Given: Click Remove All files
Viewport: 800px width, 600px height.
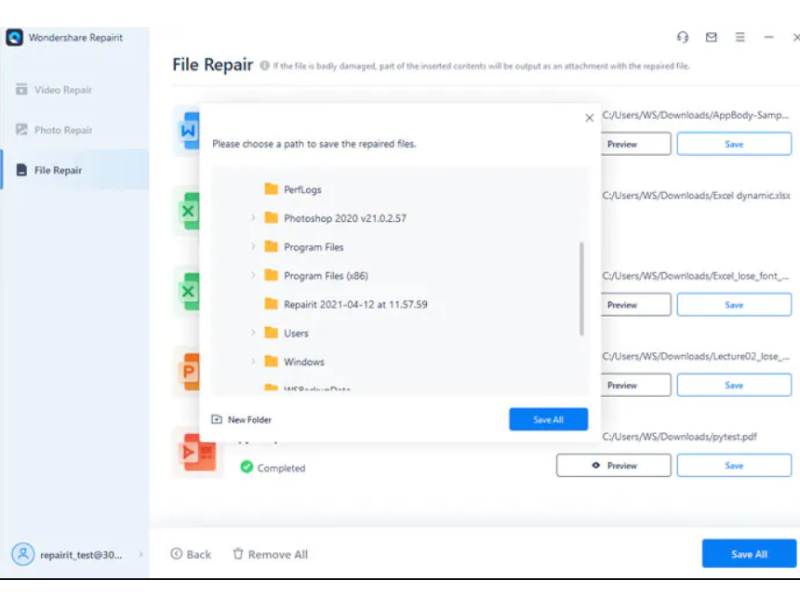Looking at the screenshot, I should pos(270,554).
